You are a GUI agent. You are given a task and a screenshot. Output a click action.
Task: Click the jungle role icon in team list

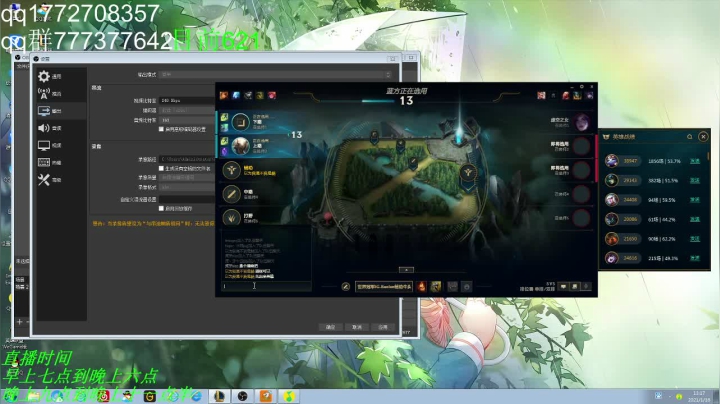point(231,218)
